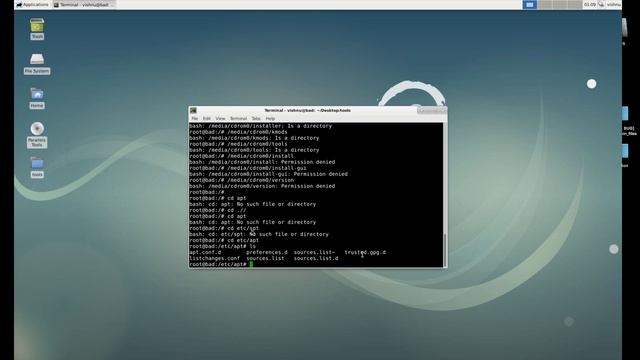The width and height of the screenshot is (640, 360).
Task: Switch to the third workspace
Action: (x=560, y=4)
